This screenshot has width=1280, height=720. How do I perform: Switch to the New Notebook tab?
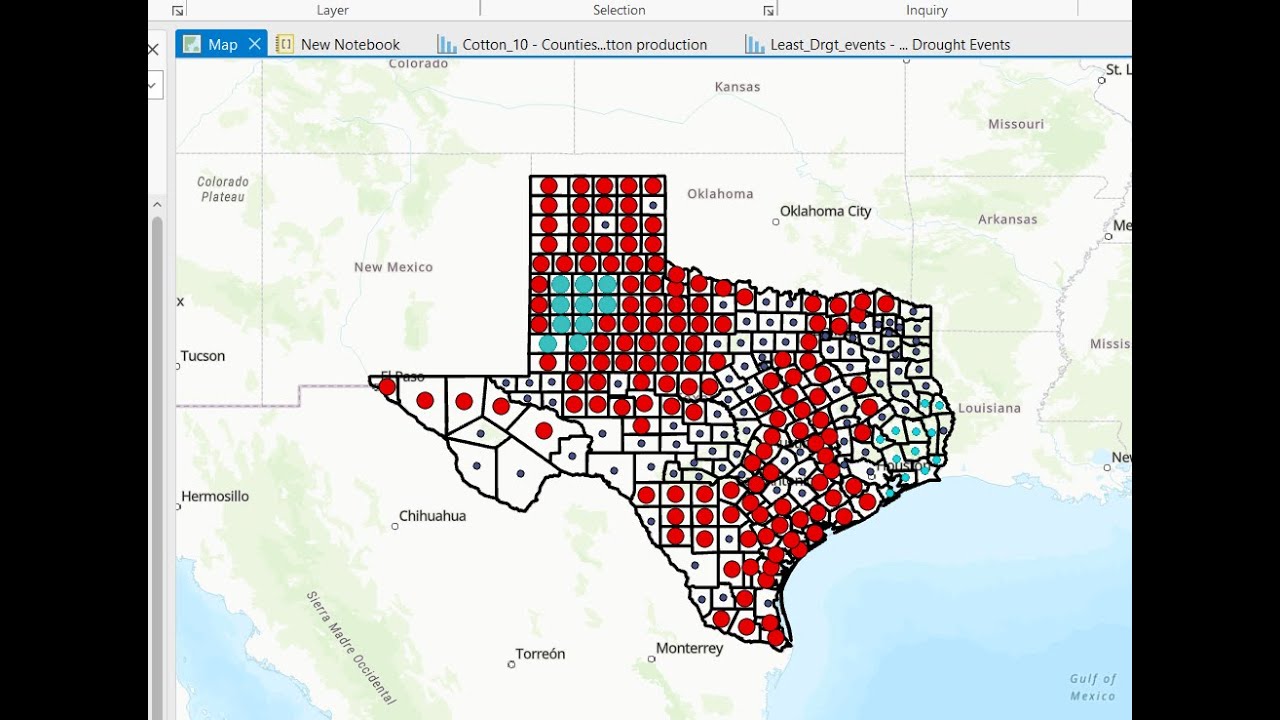pyautogui.click(x=339, y=44)
